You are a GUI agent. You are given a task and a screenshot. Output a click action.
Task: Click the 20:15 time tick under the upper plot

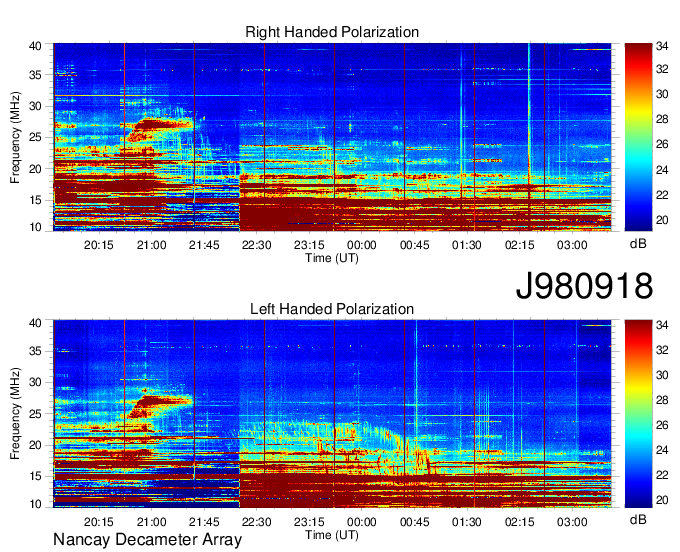click(98, 245)
